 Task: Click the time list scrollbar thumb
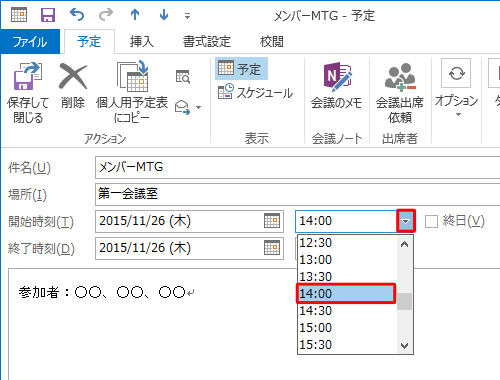pyautogui.click(x=405, y=301)
